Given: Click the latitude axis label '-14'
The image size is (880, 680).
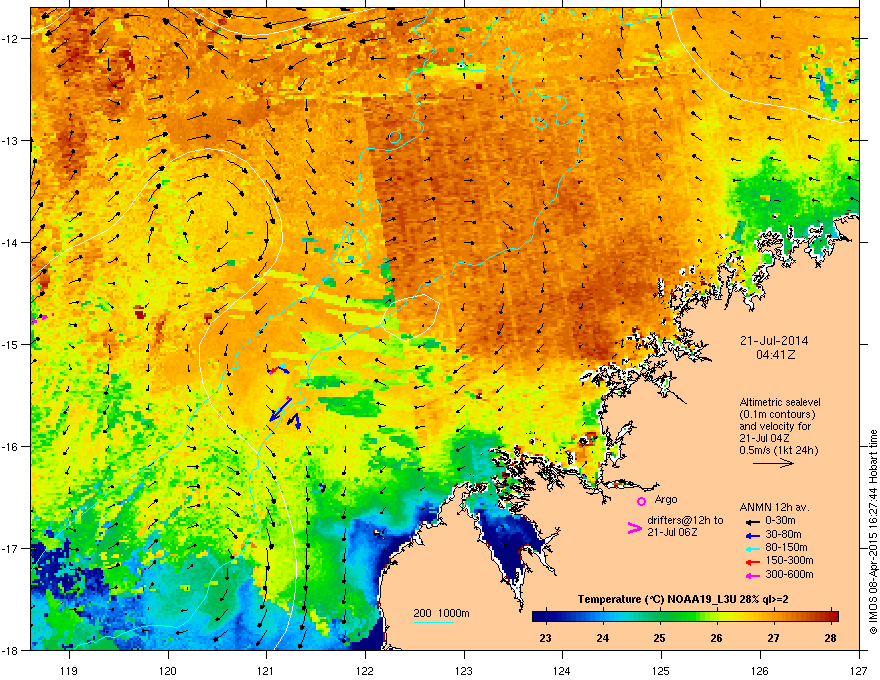Looking at the screenshot, I should click(x=9, y=243).
